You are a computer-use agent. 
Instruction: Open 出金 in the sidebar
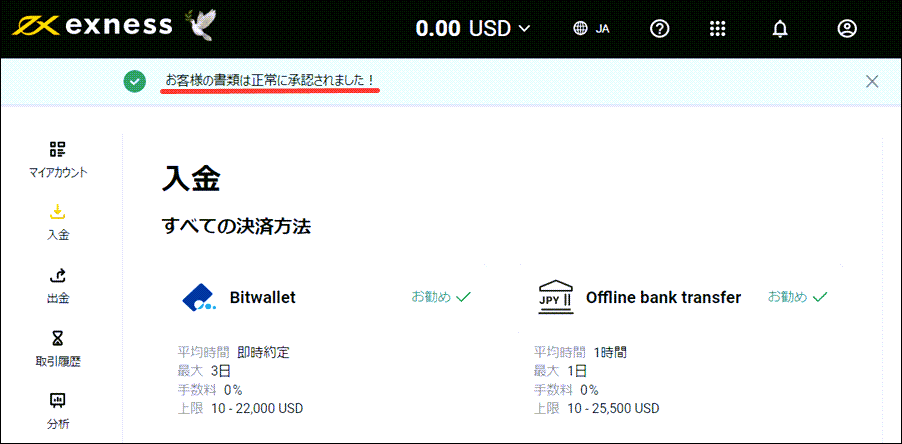click(58, 286)
